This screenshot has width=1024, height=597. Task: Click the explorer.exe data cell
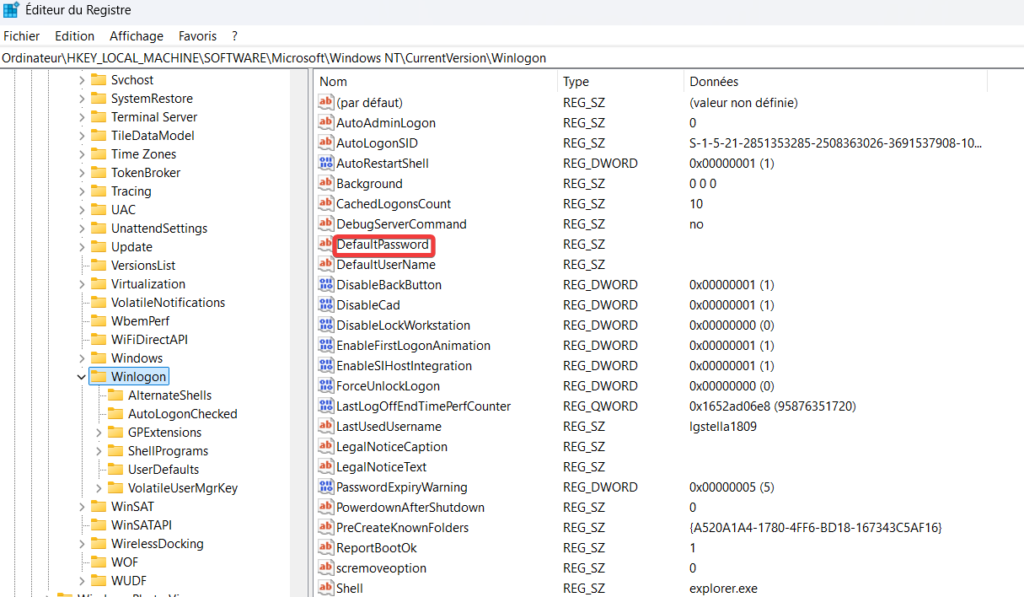tap(724, 589)
